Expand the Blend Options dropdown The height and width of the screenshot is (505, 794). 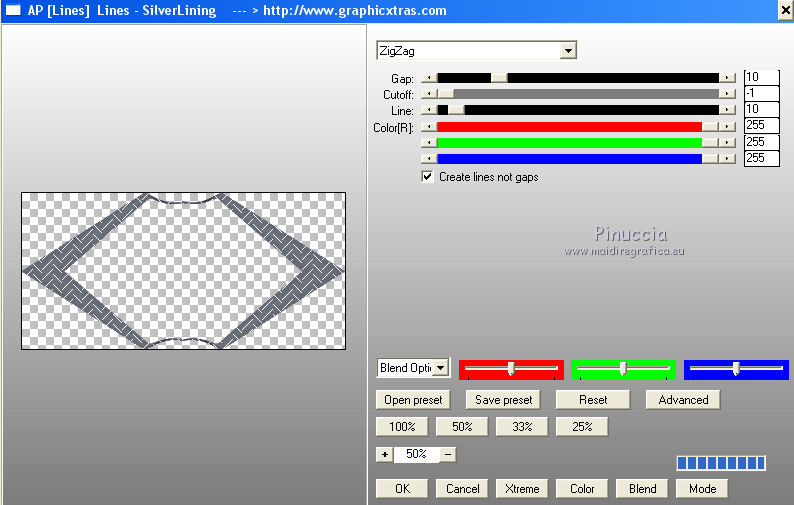tap(441, 368)
